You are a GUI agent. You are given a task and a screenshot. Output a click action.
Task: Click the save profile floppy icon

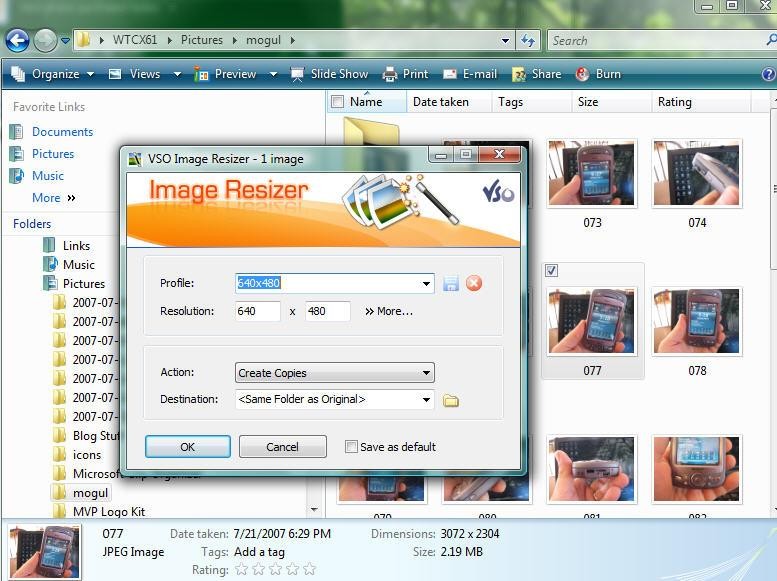click(450, 284)
